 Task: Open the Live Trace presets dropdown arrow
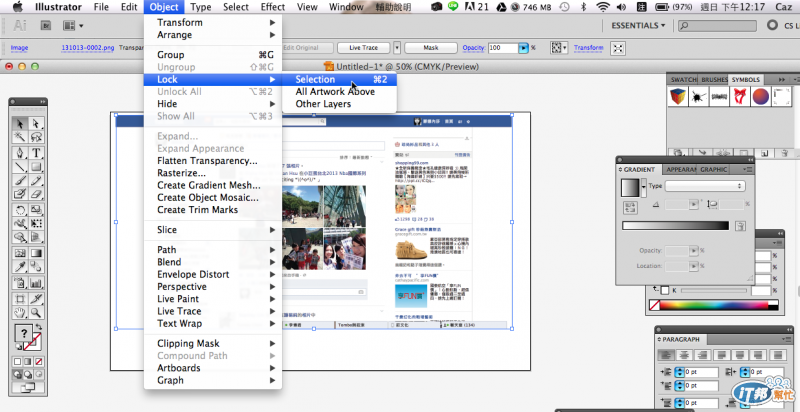[397, 48]
